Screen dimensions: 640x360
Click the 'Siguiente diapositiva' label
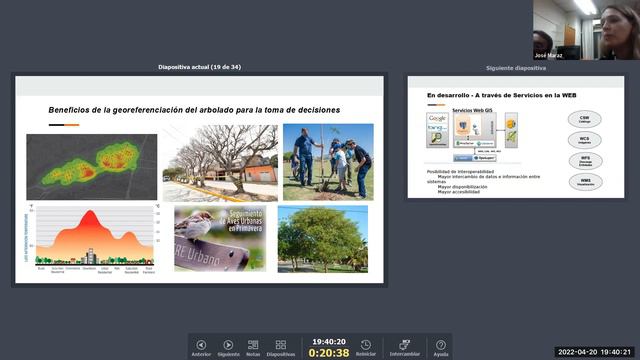[516, 68]
